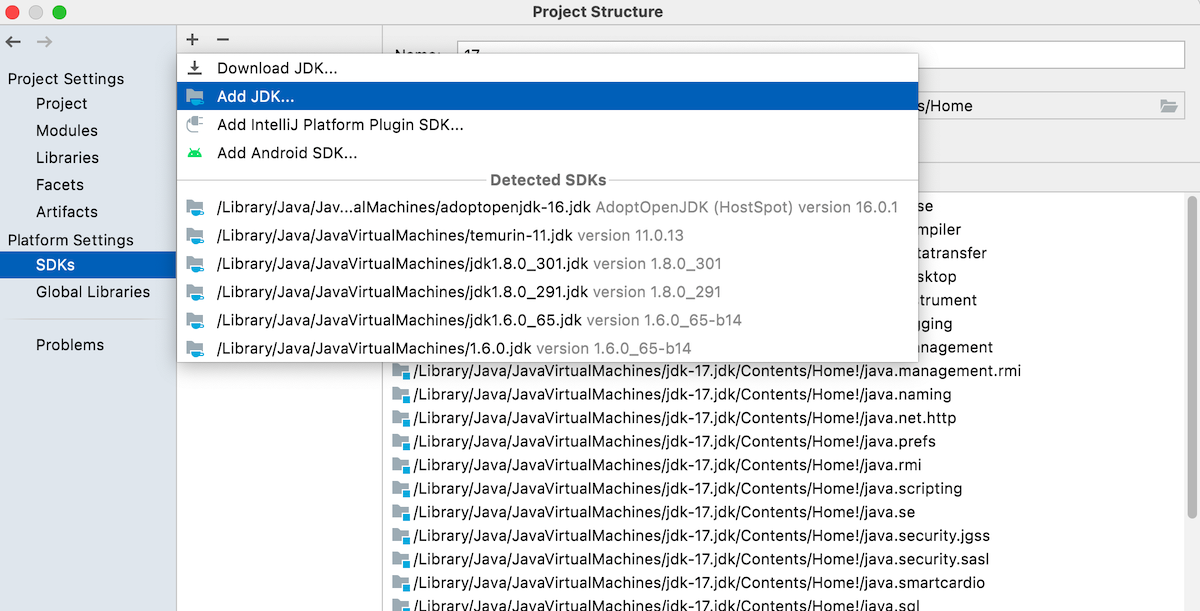Screen dimensions: 1200x611
Task: Open browse folder icon in JDK home path
Action: [x=1168, y=106]
